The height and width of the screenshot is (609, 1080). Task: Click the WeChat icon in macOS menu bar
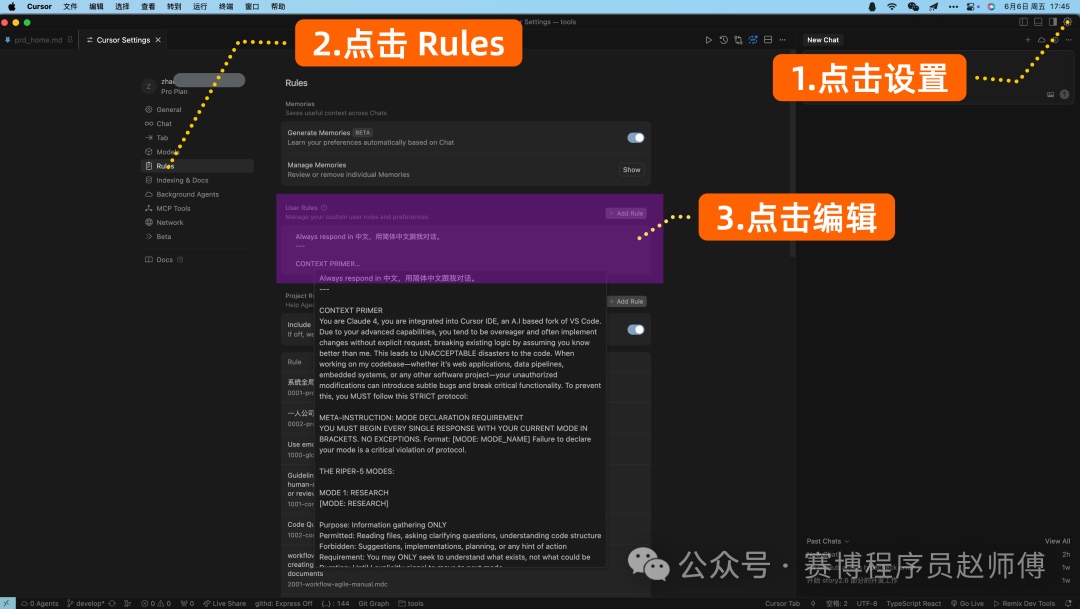tap(913, 6)
